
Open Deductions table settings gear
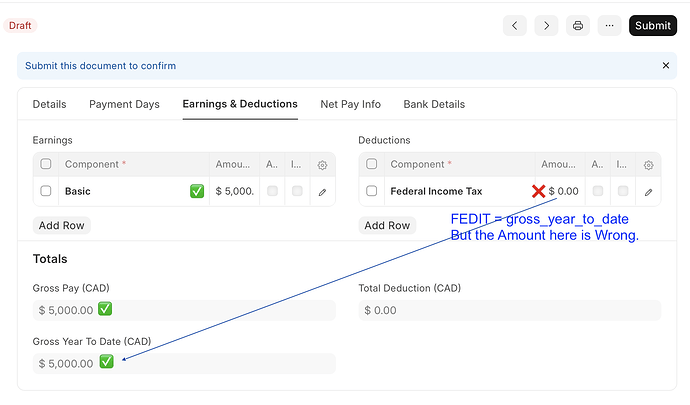(x=648, y=165)
